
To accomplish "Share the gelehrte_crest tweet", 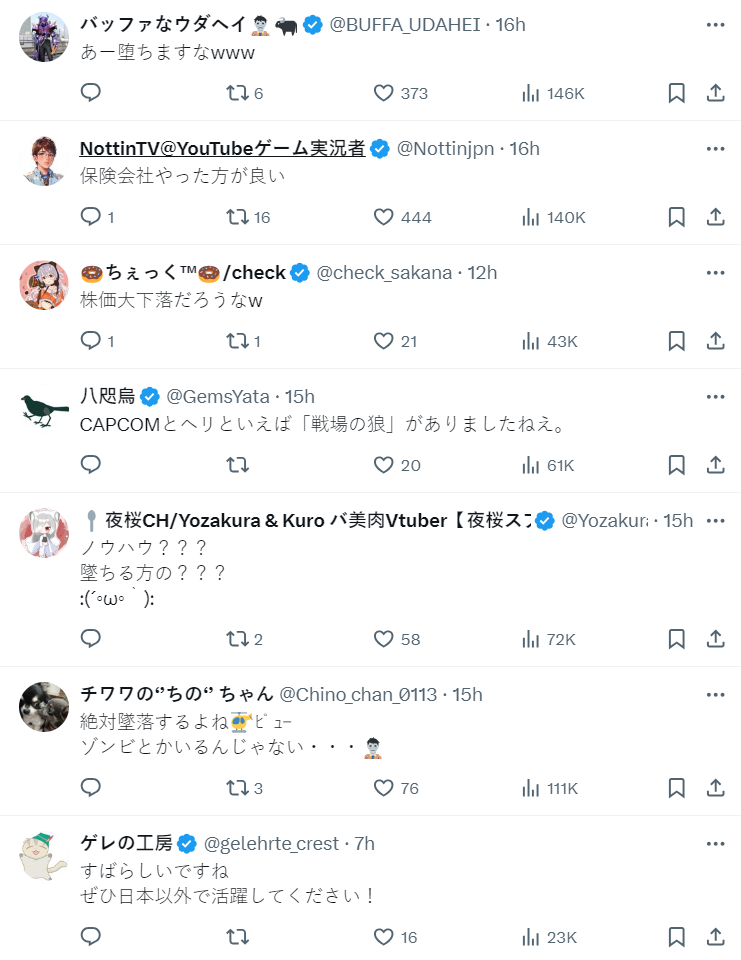I will pos(715,937).
